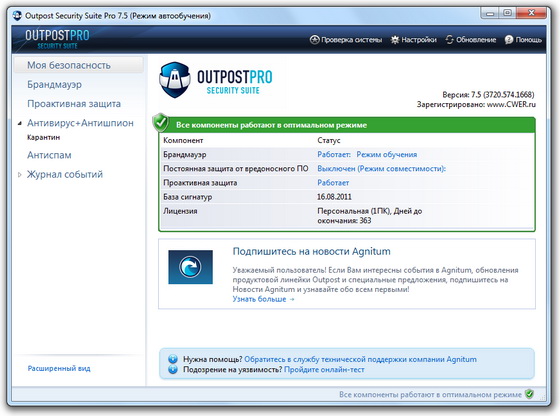The height and width of the screenshot is (416, 560).
Task: Maximize the Outpost window
Action: click(507, 13)
